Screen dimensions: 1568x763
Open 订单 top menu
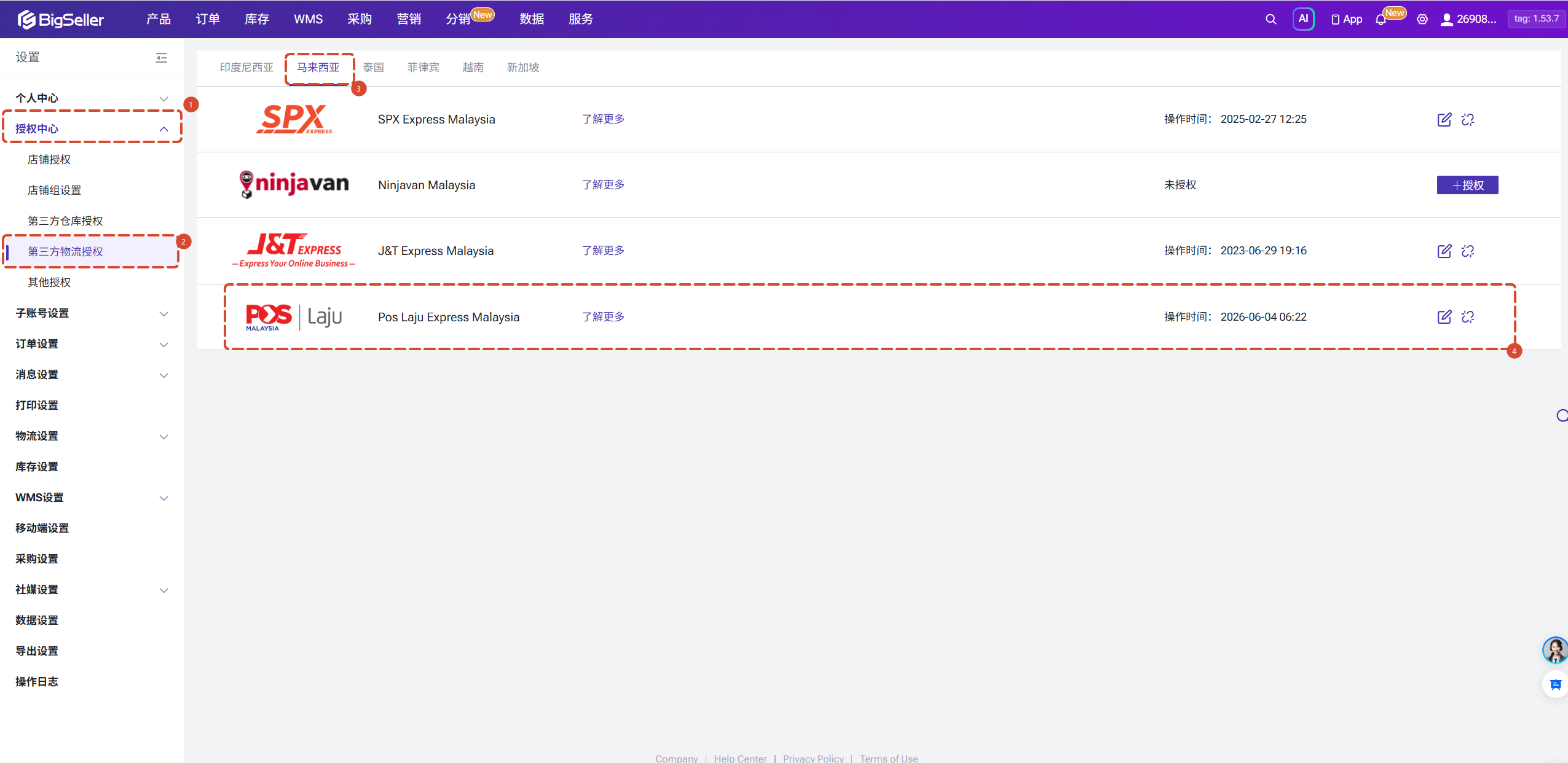tap(208, 19)
